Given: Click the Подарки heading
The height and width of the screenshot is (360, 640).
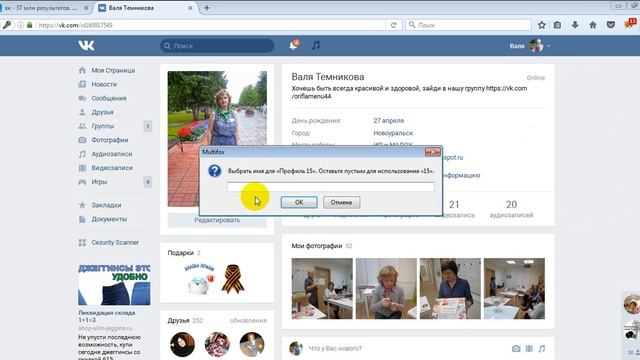Looking at the screenshot, I should (x=180, y=253).
